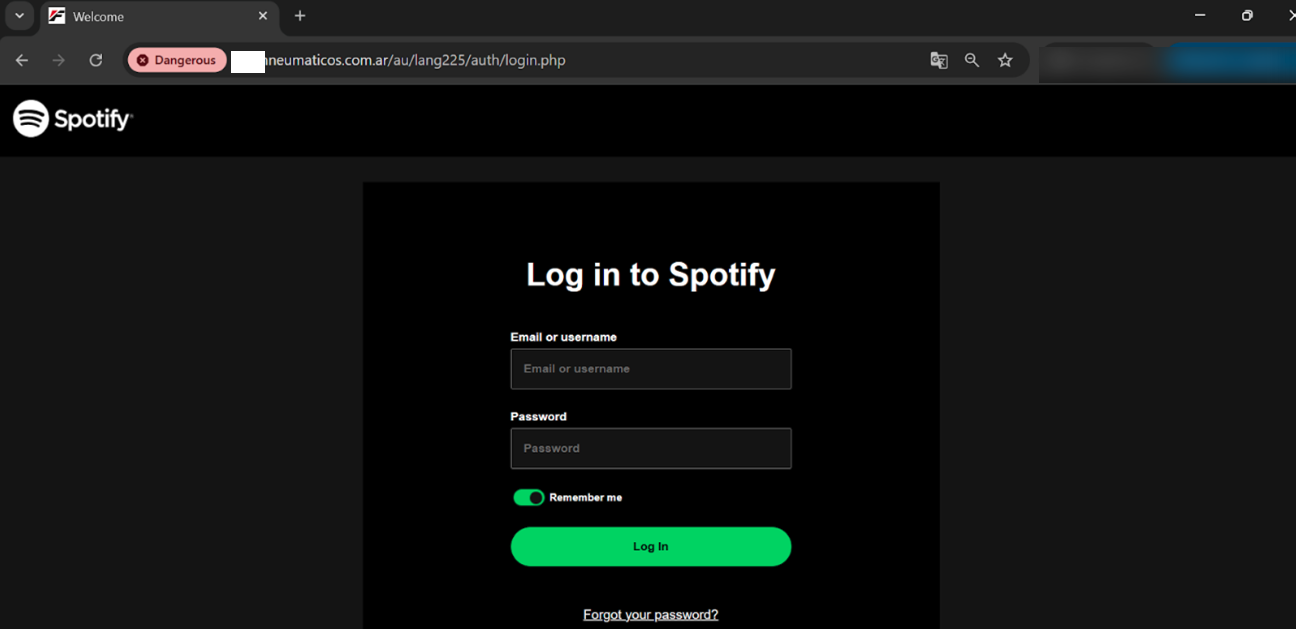Expand the tab search dropdown arrow

pos(19,16)
